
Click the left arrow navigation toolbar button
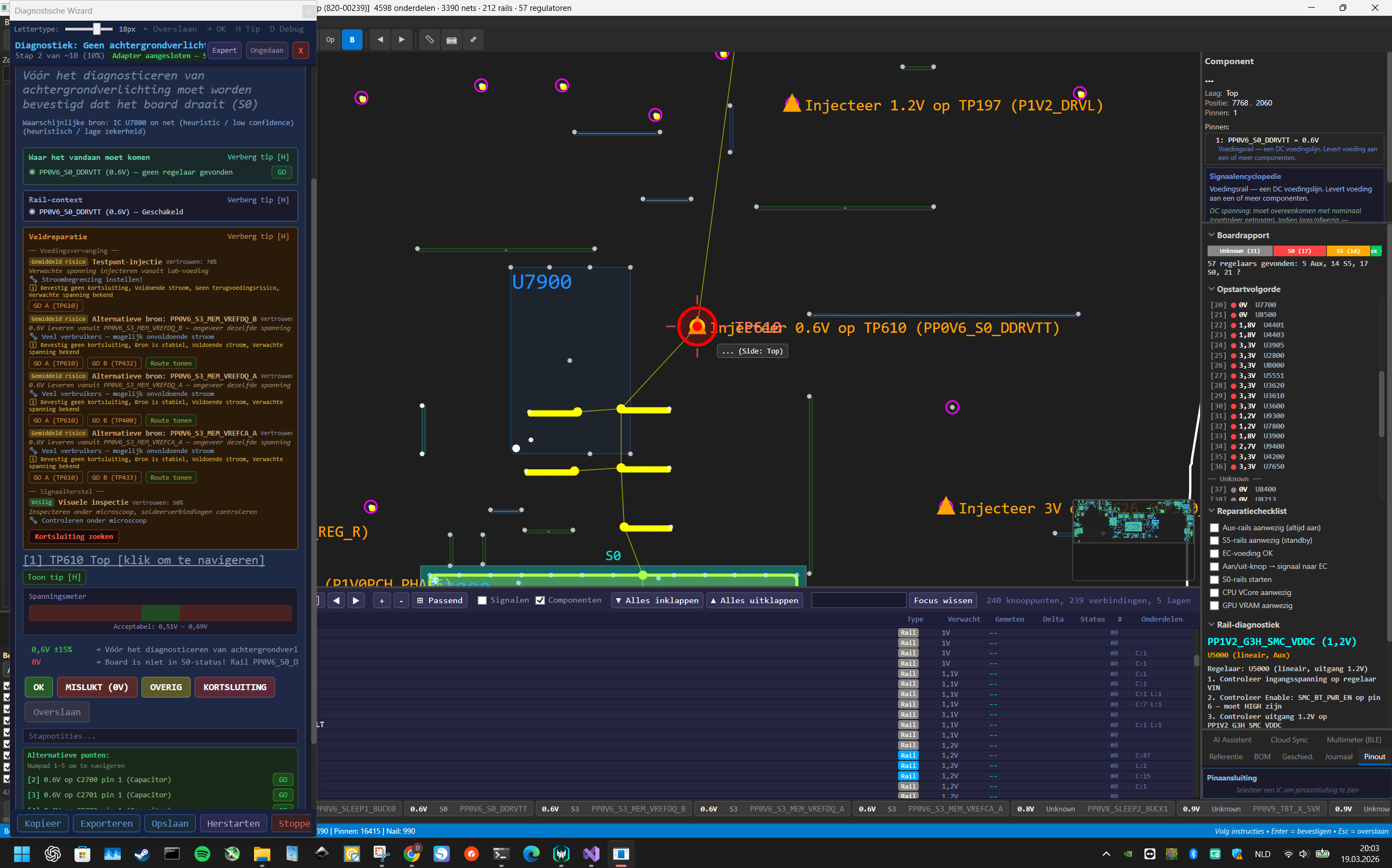click(x=380, y=40)
